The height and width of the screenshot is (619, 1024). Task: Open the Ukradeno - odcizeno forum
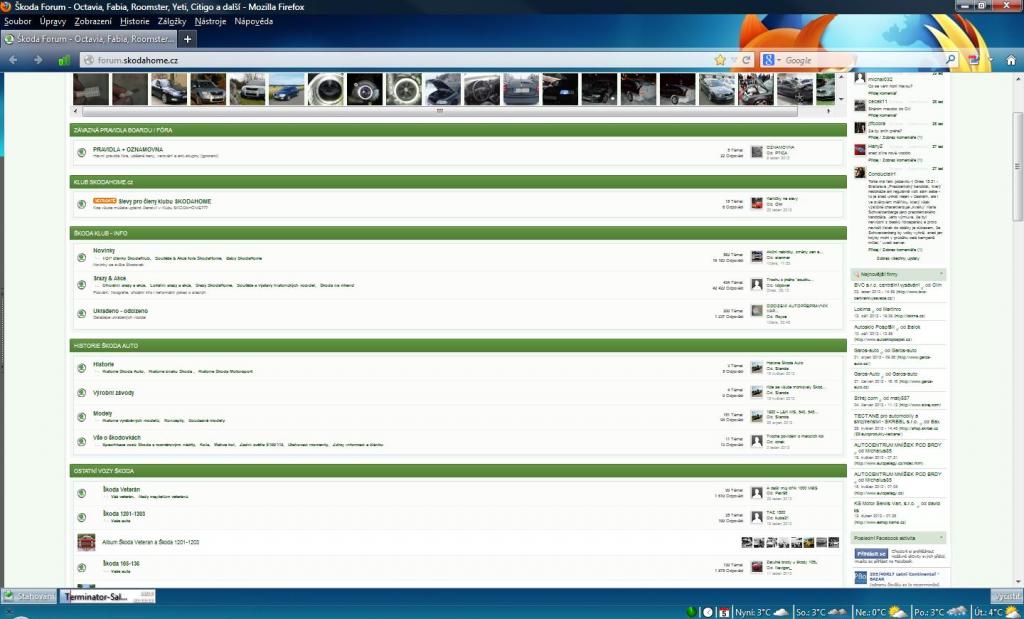coord(120,311)
